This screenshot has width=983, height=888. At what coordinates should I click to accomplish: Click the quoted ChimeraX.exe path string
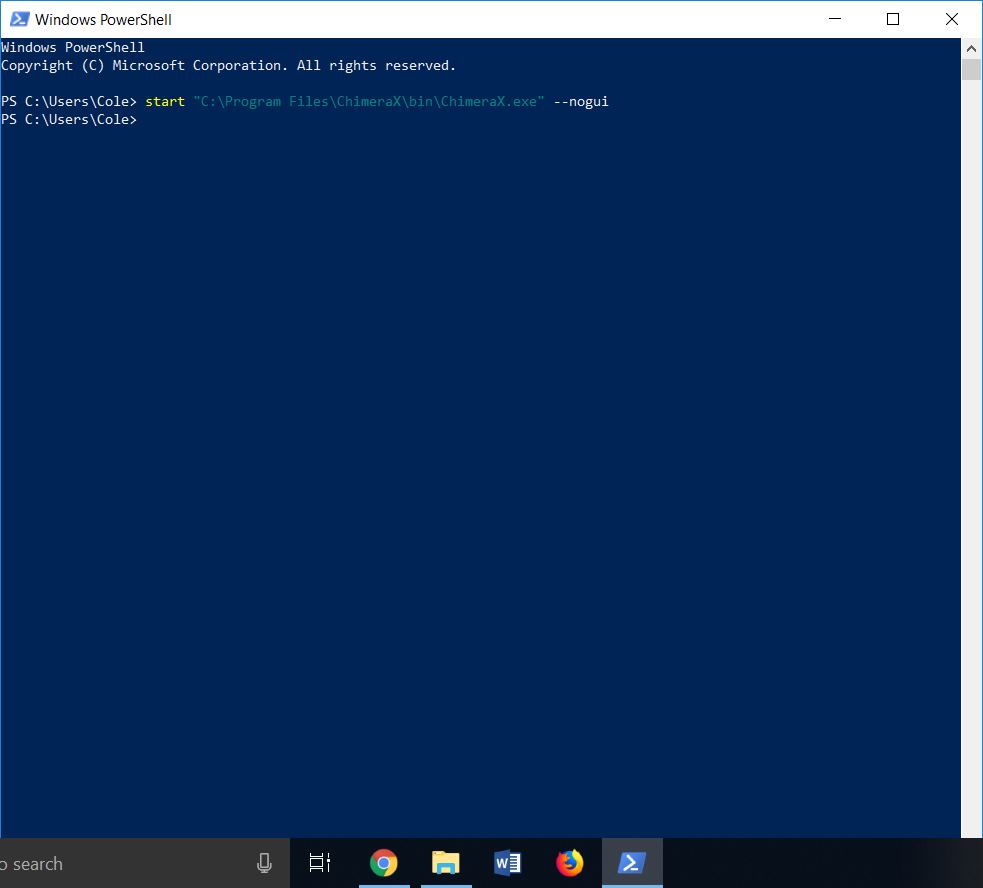click(369, 102)
